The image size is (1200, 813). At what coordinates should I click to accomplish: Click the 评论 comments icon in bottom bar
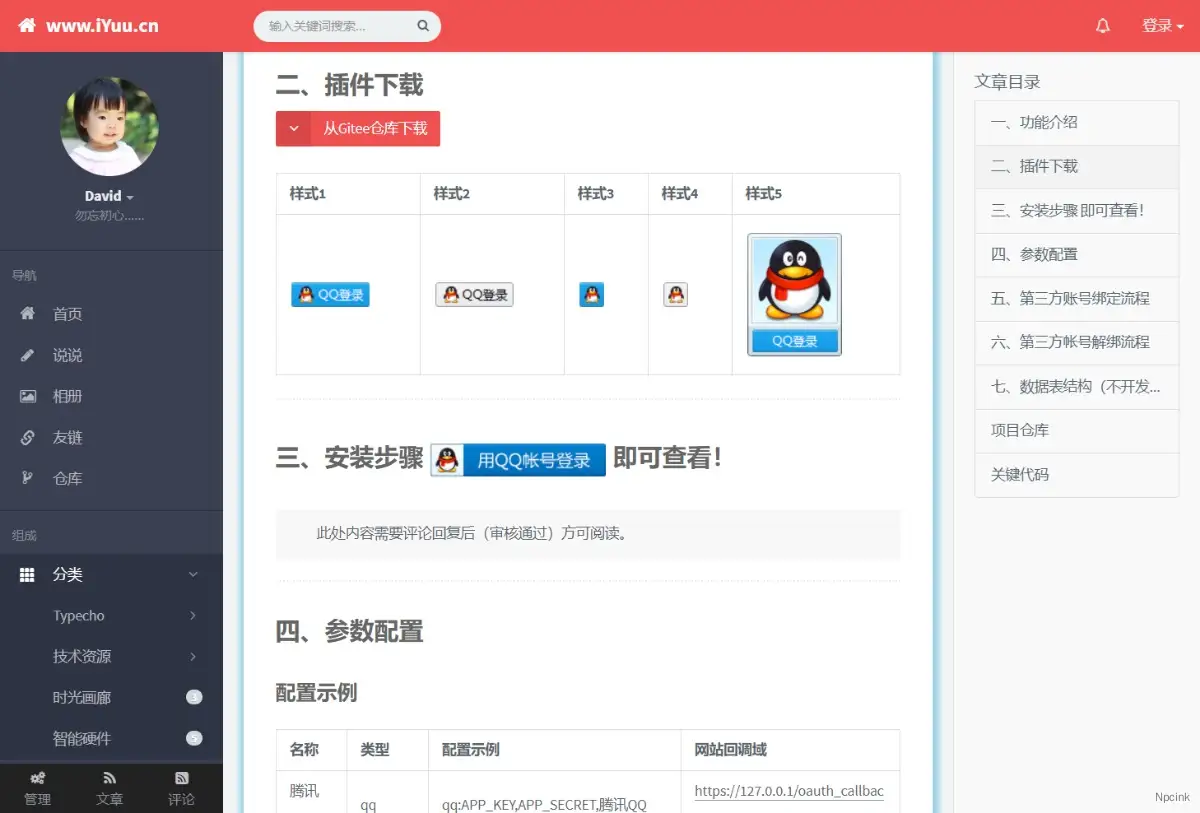[x=181, y=777]
